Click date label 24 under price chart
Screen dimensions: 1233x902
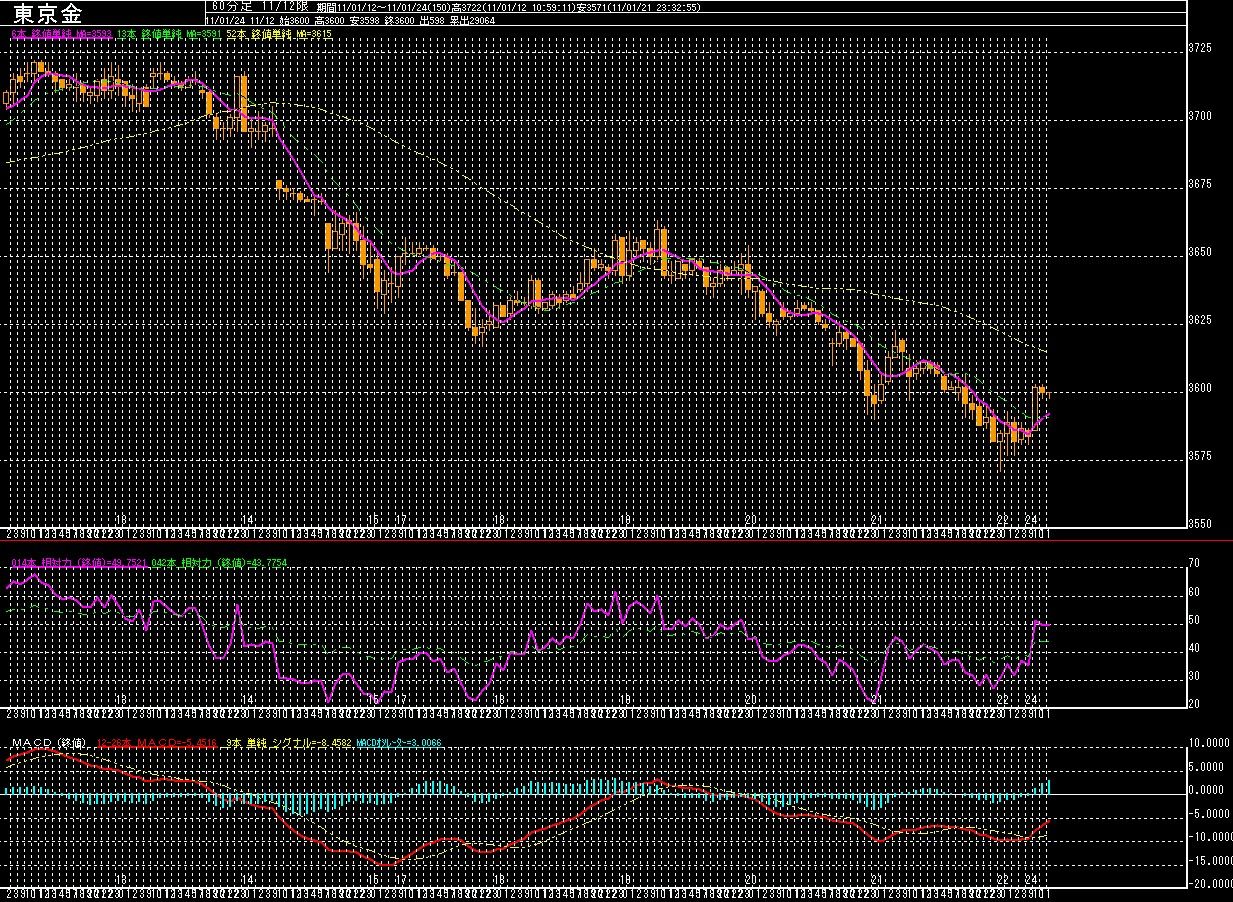click(1032, 520)
